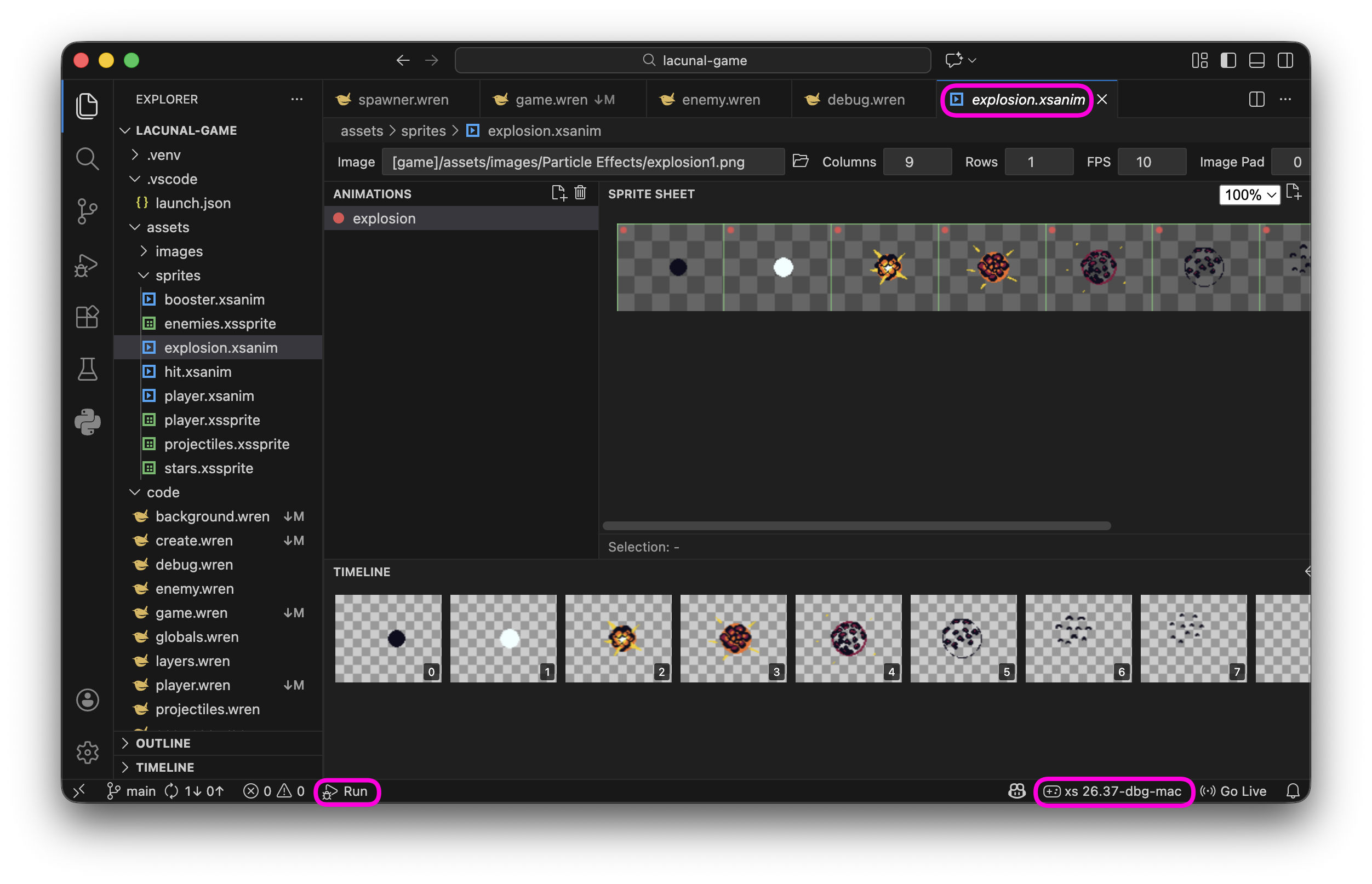
Task: Open the Explorer view in activity bar
Action: [x=87, y=106]
